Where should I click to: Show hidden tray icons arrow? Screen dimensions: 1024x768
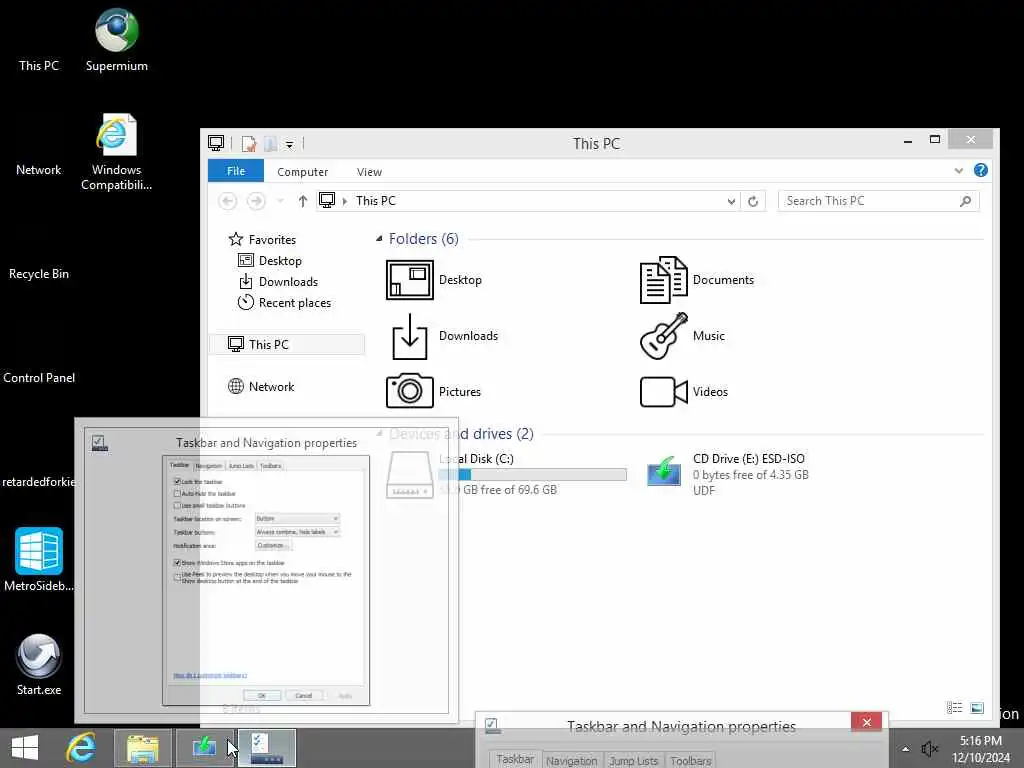pos(905,749)
